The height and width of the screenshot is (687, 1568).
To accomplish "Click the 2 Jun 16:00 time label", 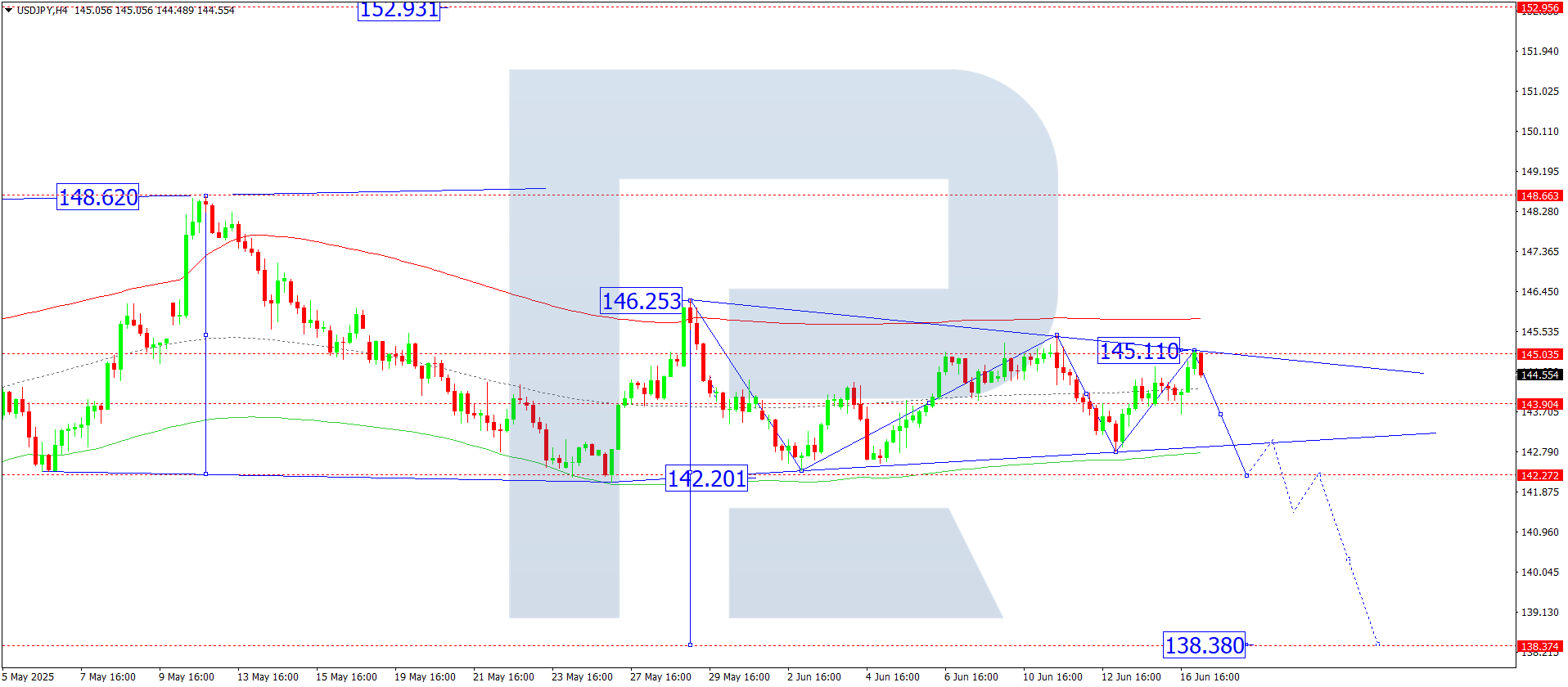I will tap(814, 676).
